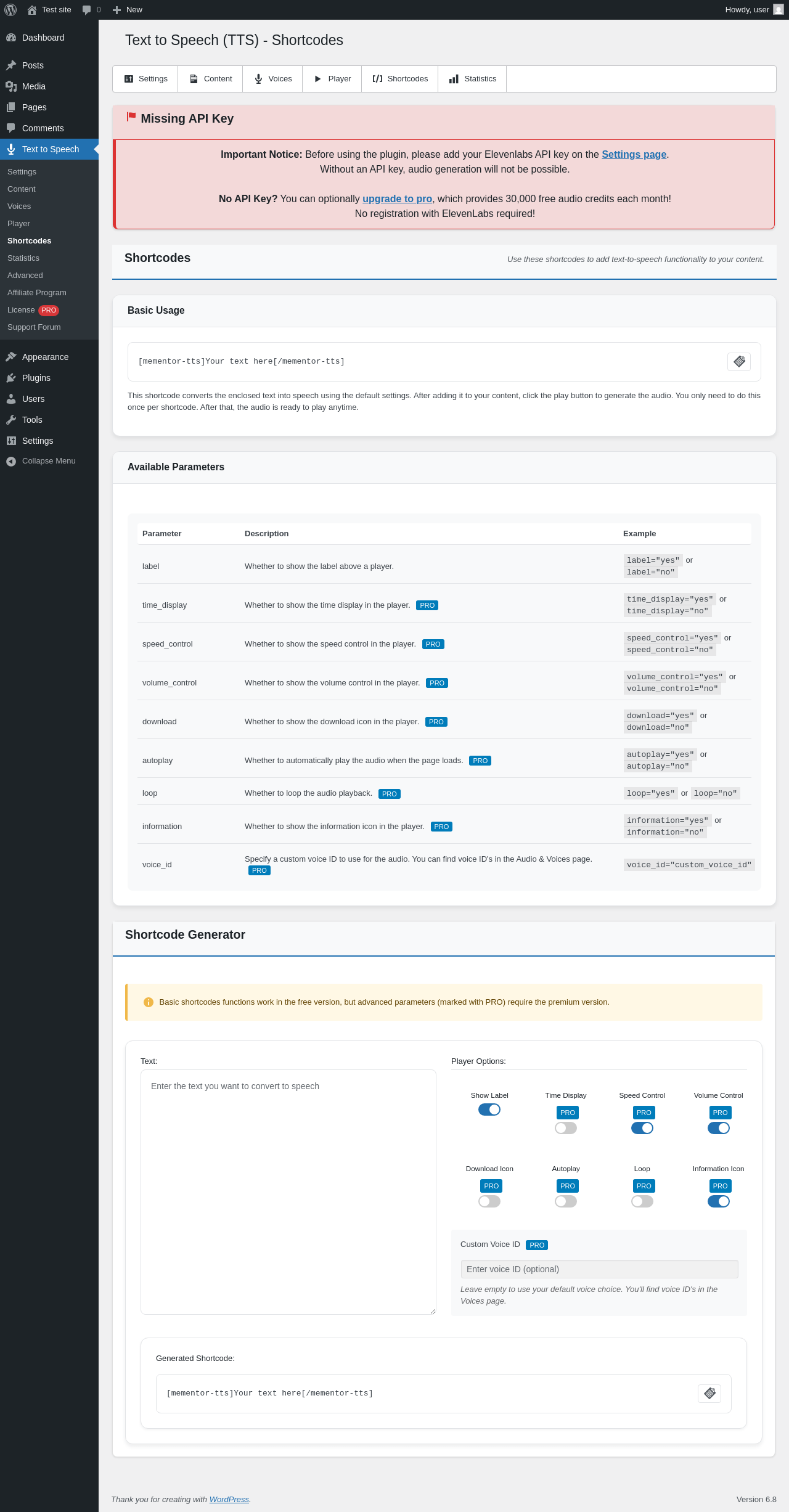
Task: Click the Posts pin icon
Action: tap(11, 65)
